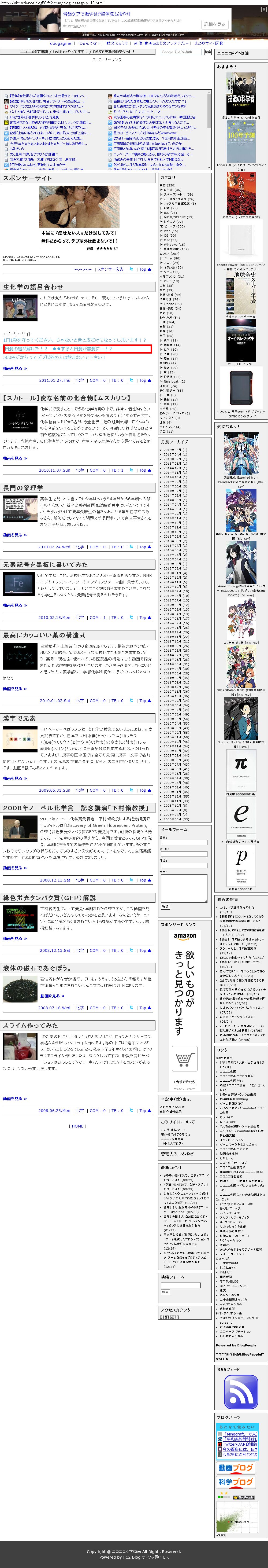Viewport: 268px width, 1568px height.
Task: Select 宇宙 (250) in the category list
Action: tap(168, 185)
